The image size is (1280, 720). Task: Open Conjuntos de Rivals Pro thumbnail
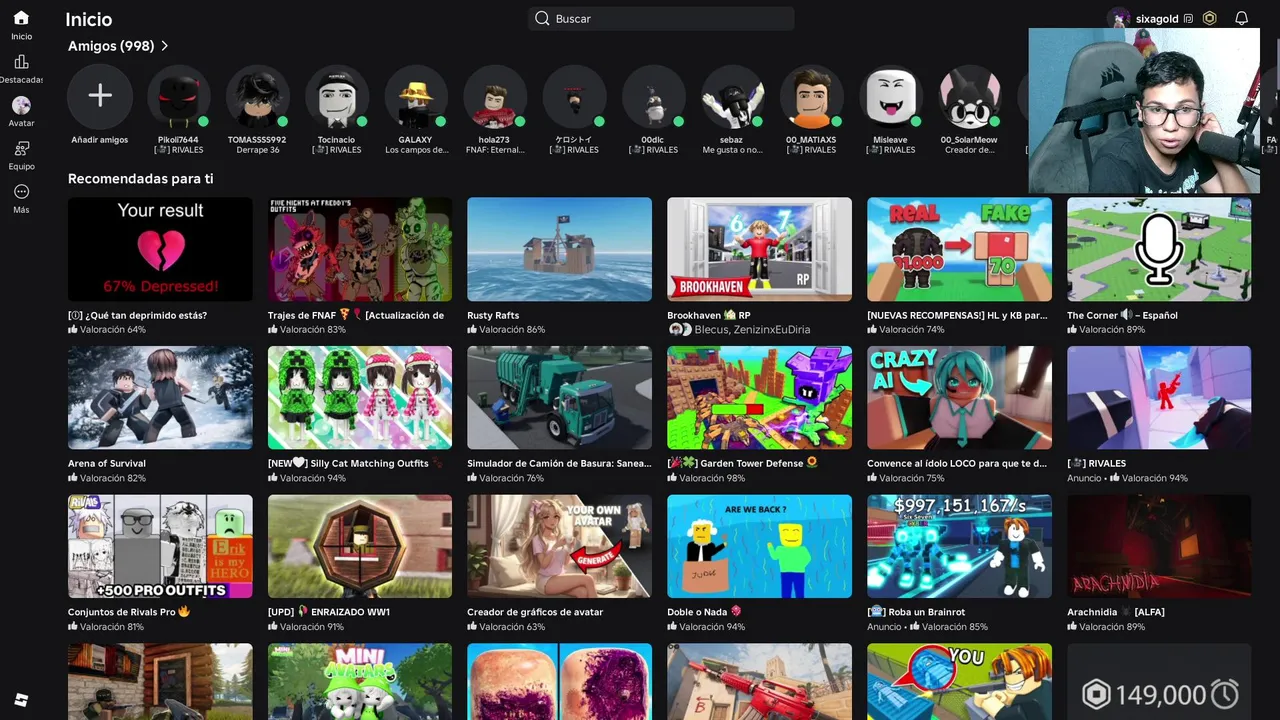tap(160, 546)
